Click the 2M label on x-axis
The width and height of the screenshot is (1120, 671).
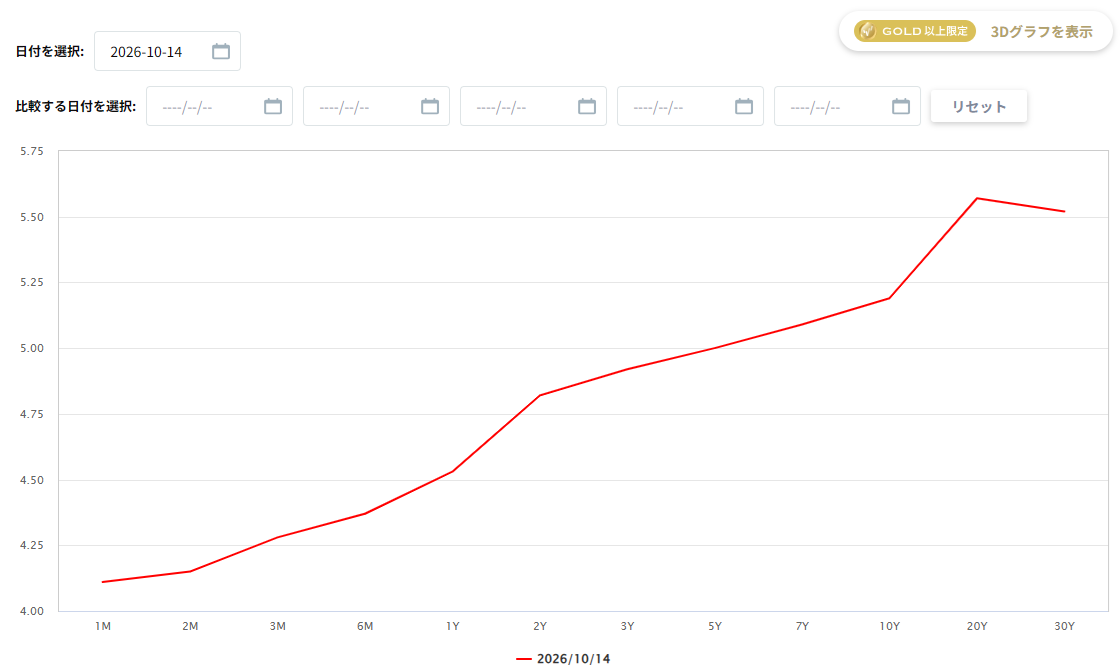[190, 626]
